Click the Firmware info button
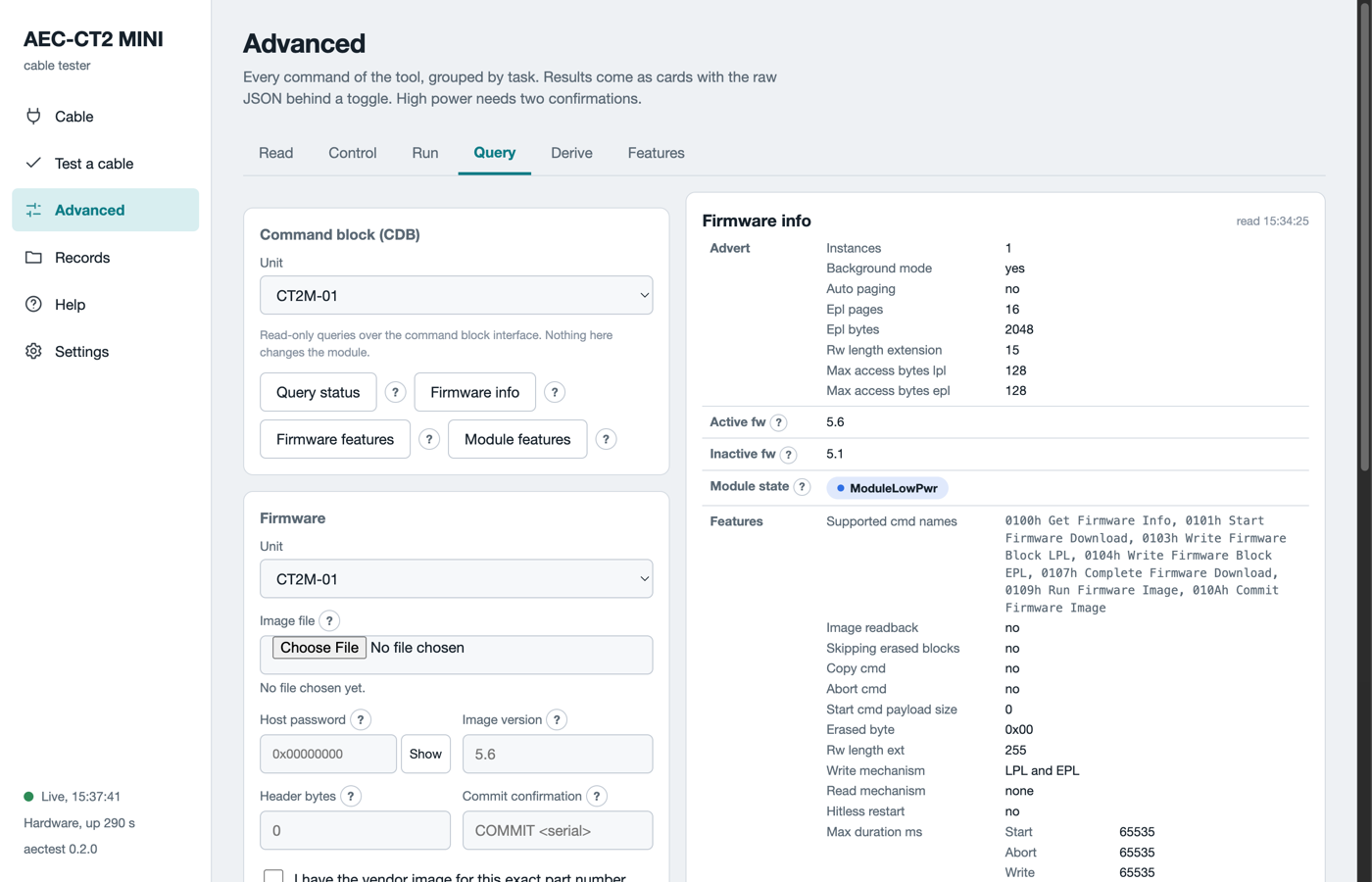Screen dimensions: 1372x882 (x=475, y=392)
